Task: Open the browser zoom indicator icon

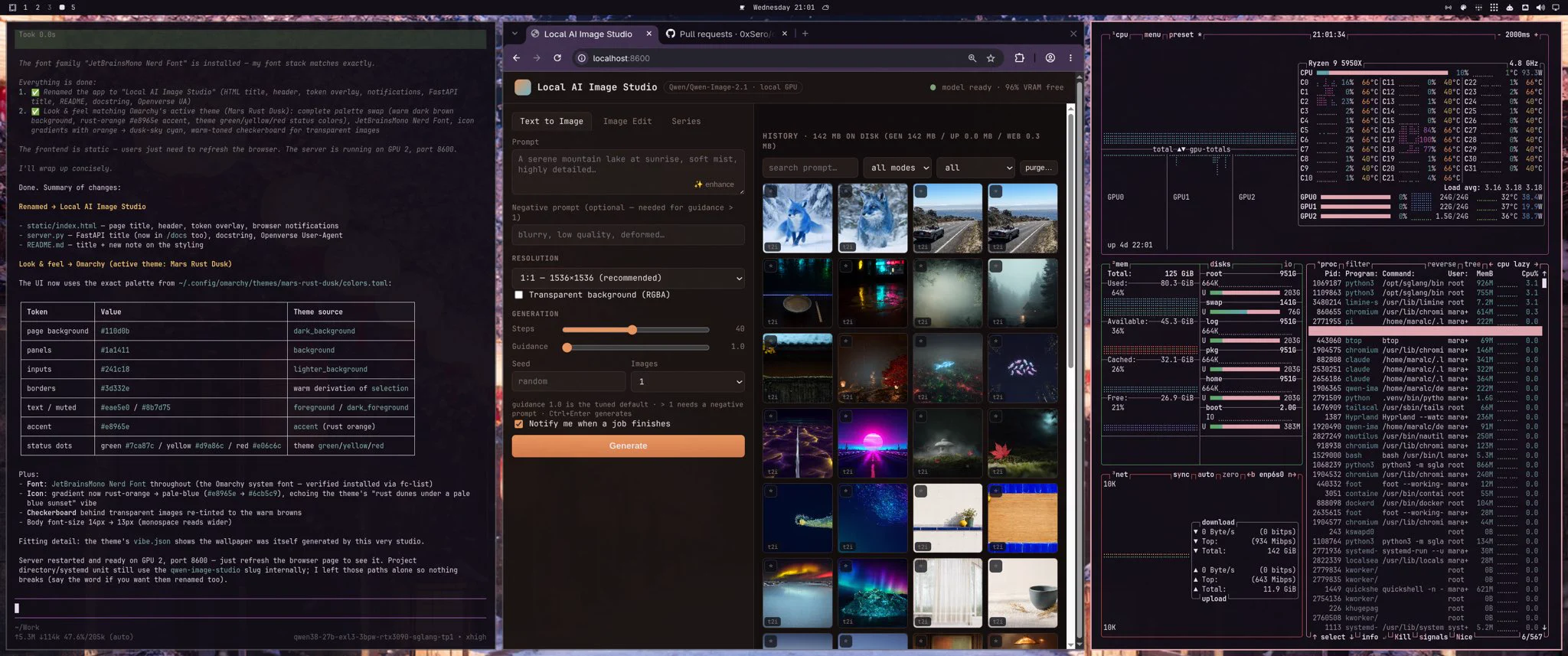Action: pyautogui.click(x=972, y=58)
